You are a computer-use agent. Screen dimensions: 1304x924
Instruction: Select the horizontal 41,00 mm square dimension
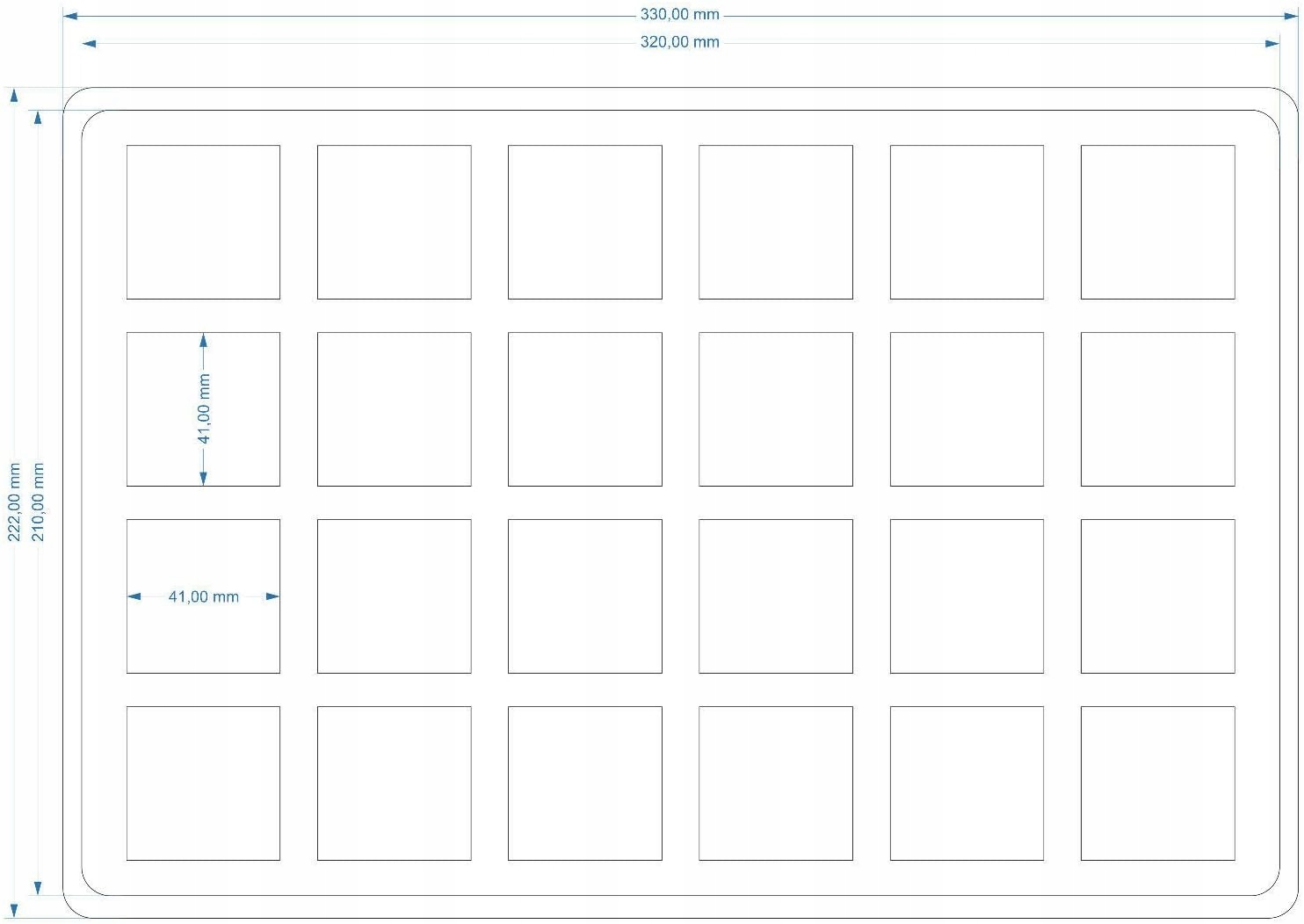203,597
